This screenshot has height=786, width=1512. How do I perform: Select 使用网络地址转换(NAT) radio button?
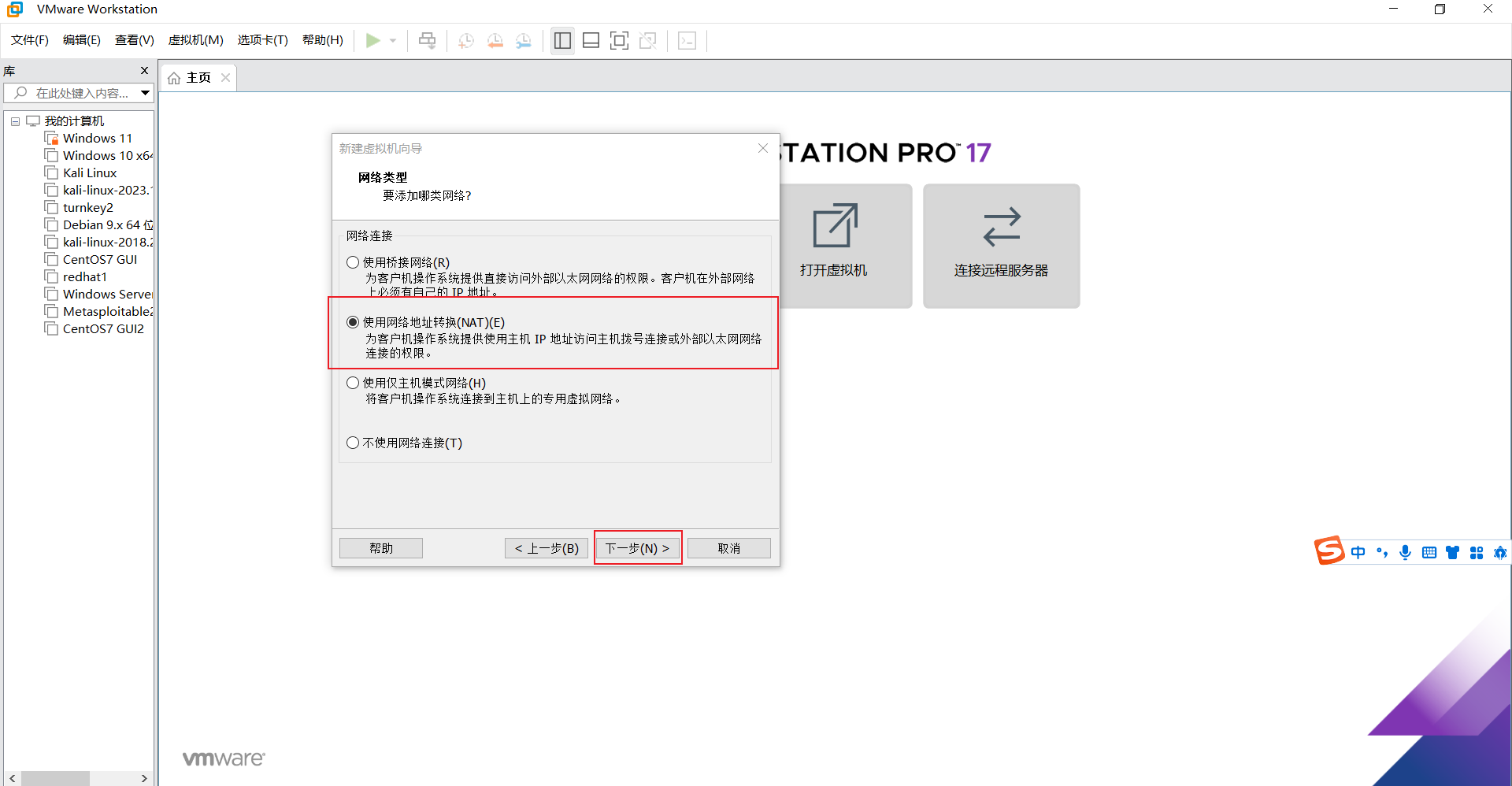(x=353, y=322)
